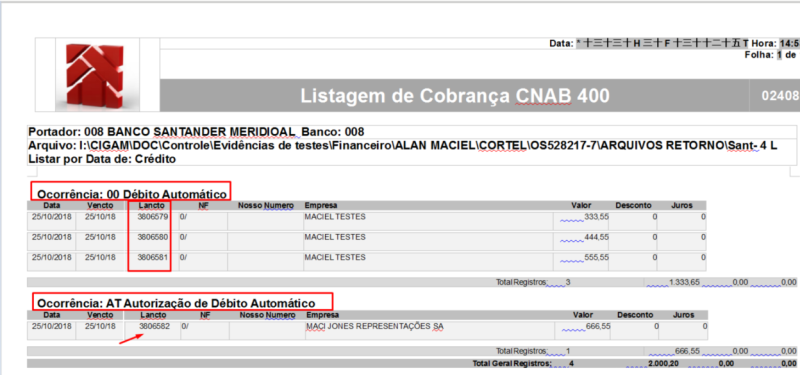Click Nosso Numero header in 00 Débito Automático table
The width and height of the screenshot is (800, 375).
click(x=266, y=206)
